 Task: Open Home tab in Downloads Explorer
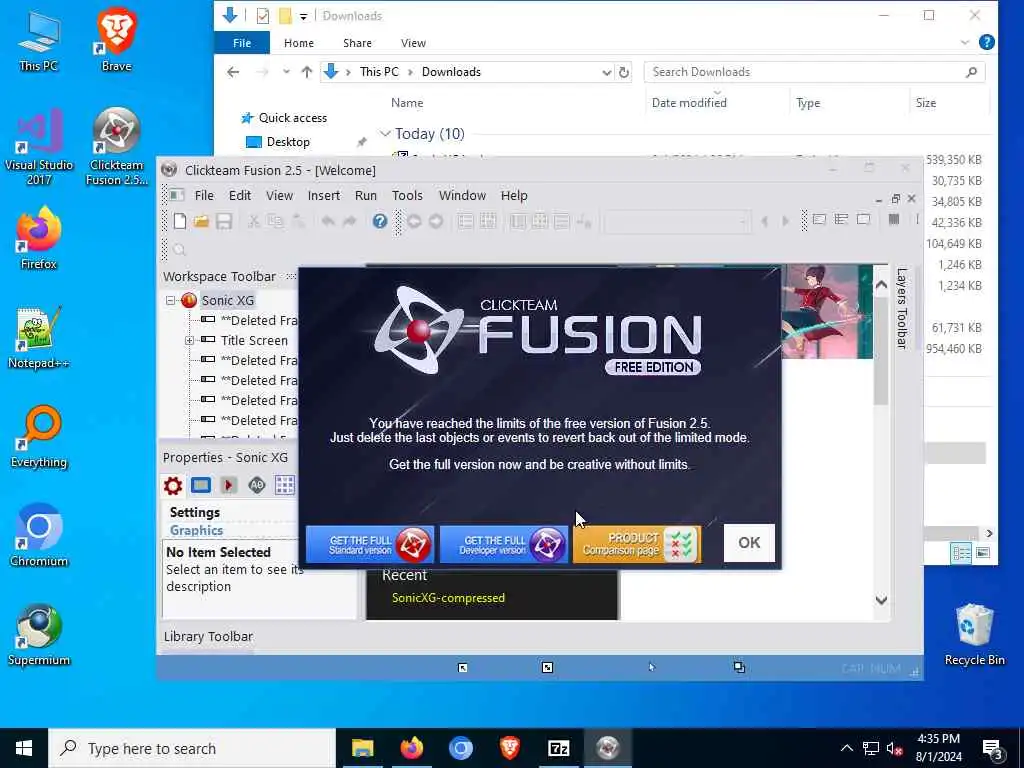coord(298,43)
